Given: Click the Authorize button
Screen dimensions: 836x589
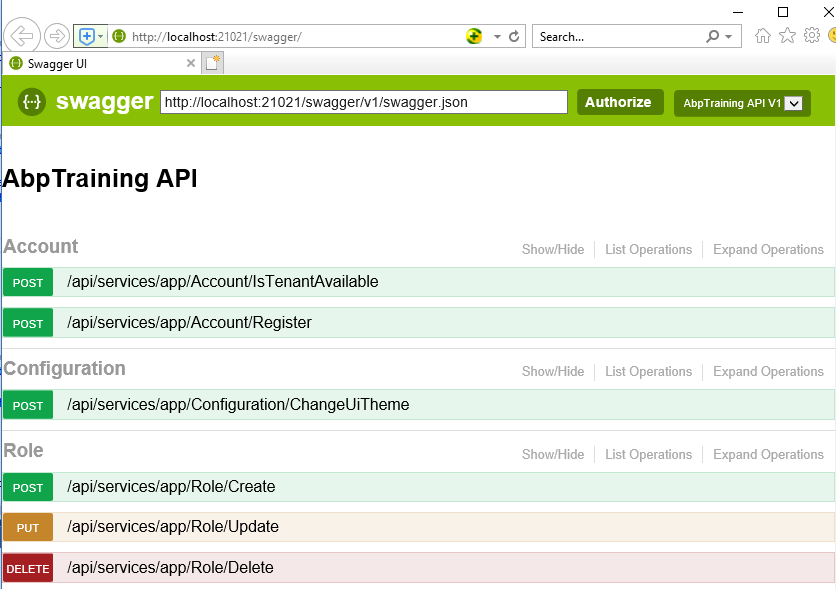Looking at the screenshot, I should [620, 102].
